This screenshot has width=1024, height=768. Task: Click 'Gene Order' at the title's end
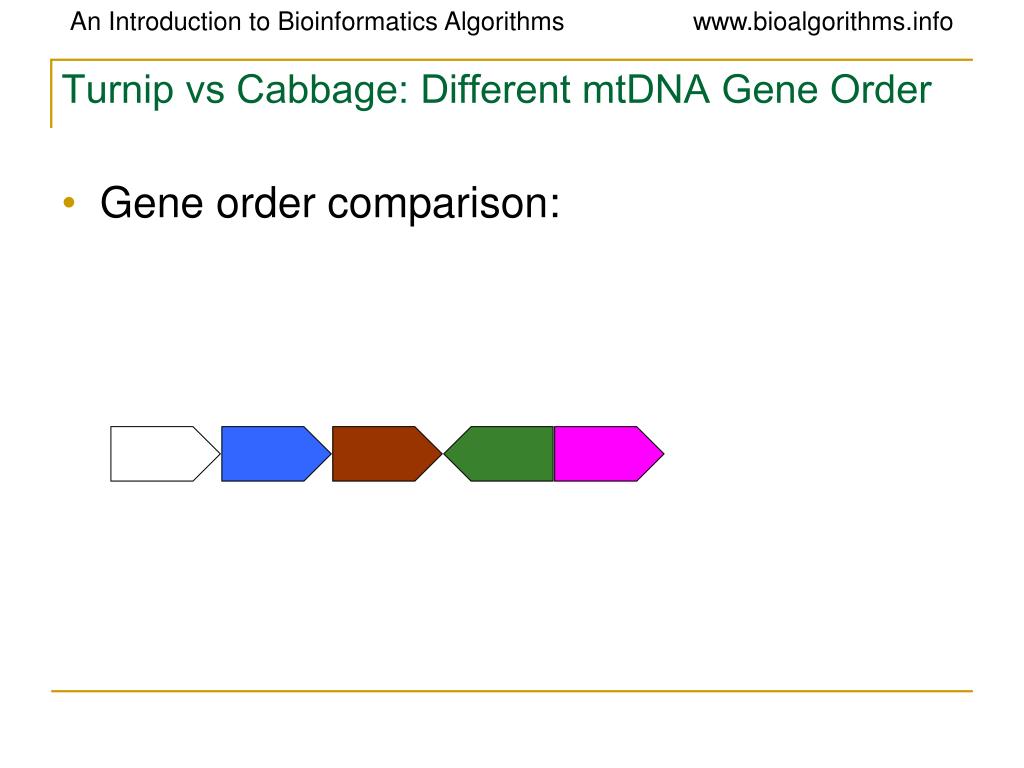point(826,89)
